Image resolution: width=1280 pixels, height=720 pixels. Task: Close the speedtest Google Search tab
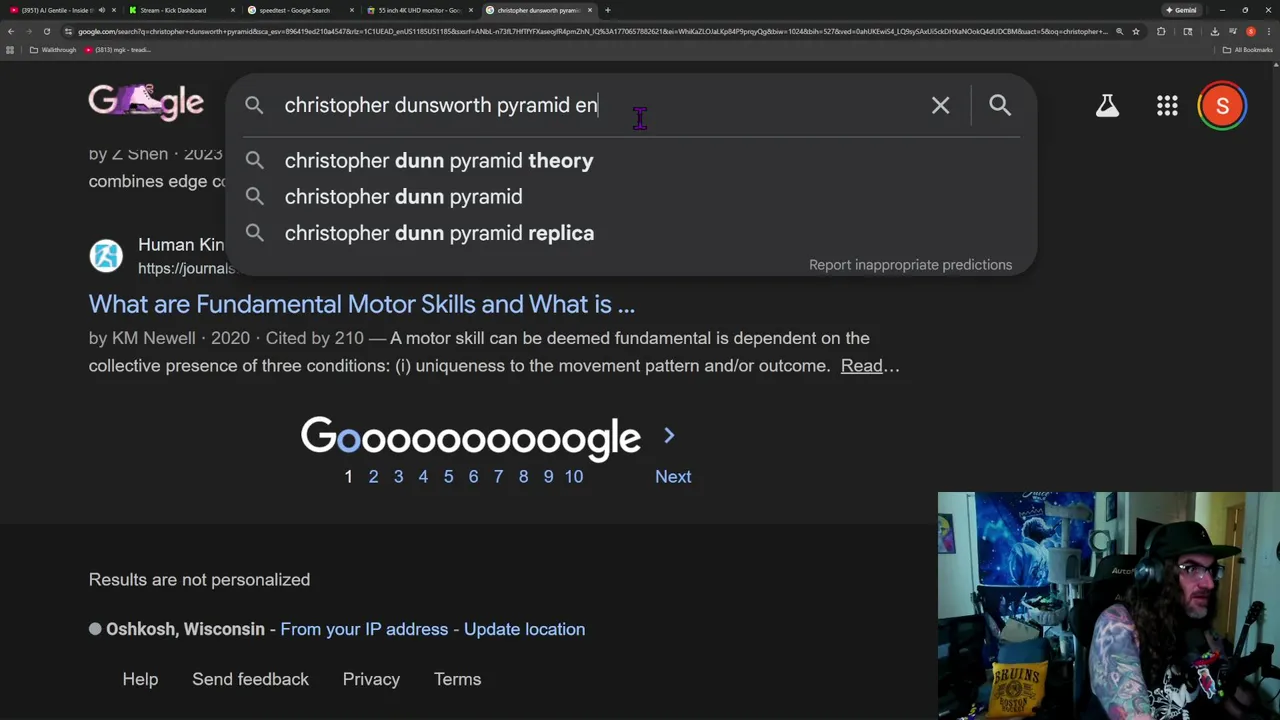point(351,10)
